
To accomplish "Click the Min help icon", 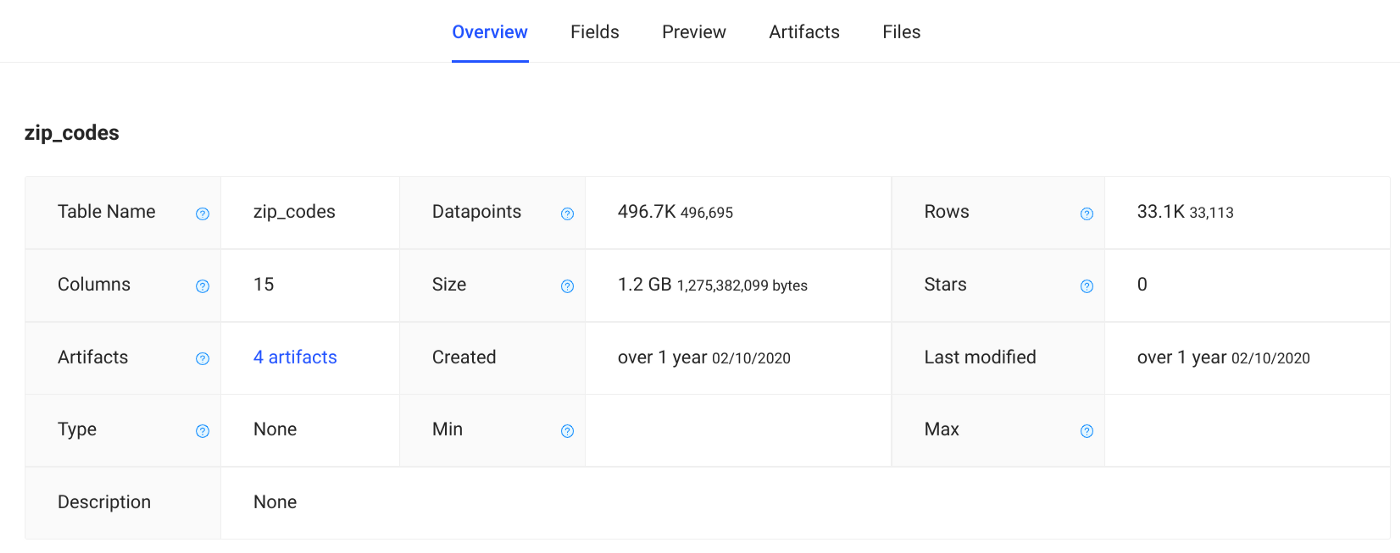I will click(x=567, y=431).
